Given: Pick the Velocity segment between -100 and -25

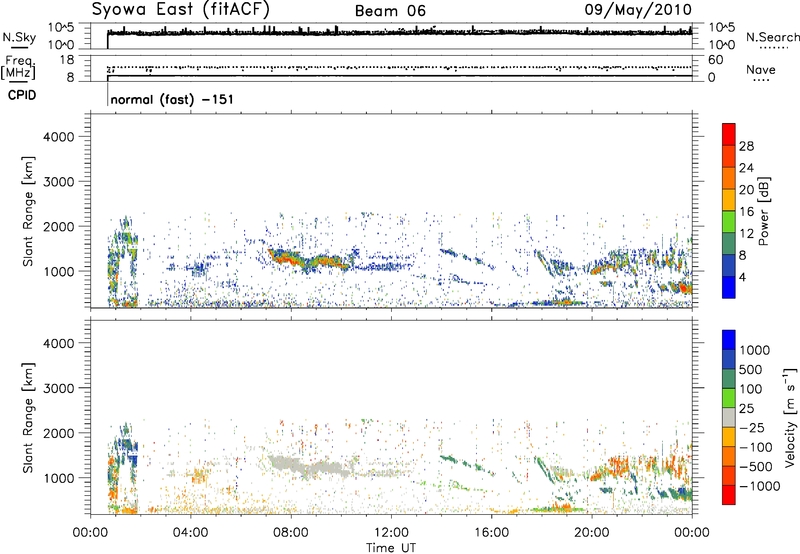Looking at the screenshot, I should [x=729, y=437].
